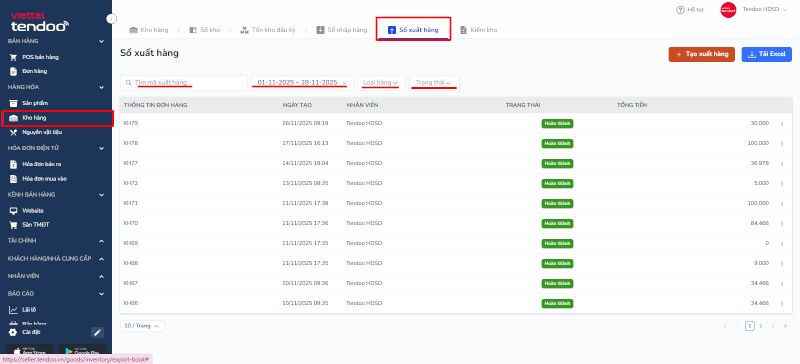
Task: Focus the Tìm mã xuất hàng search field
Action: (x=184, y=83)
